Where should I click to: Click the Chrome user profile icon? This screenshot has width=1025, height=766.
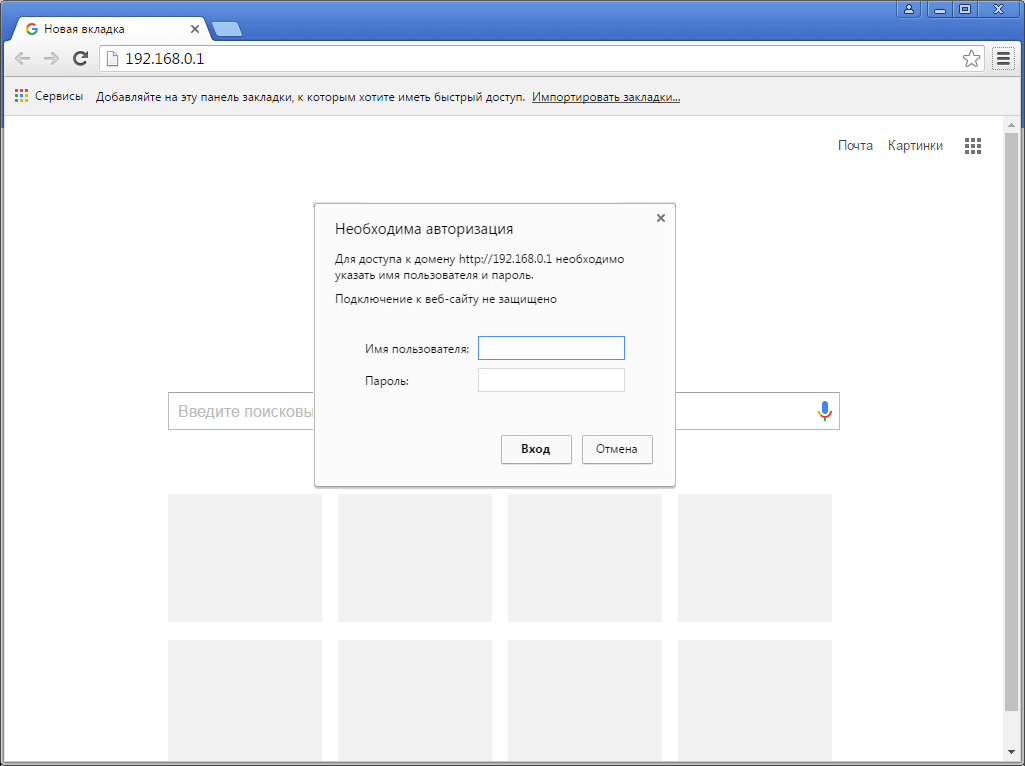click(909, 9)
